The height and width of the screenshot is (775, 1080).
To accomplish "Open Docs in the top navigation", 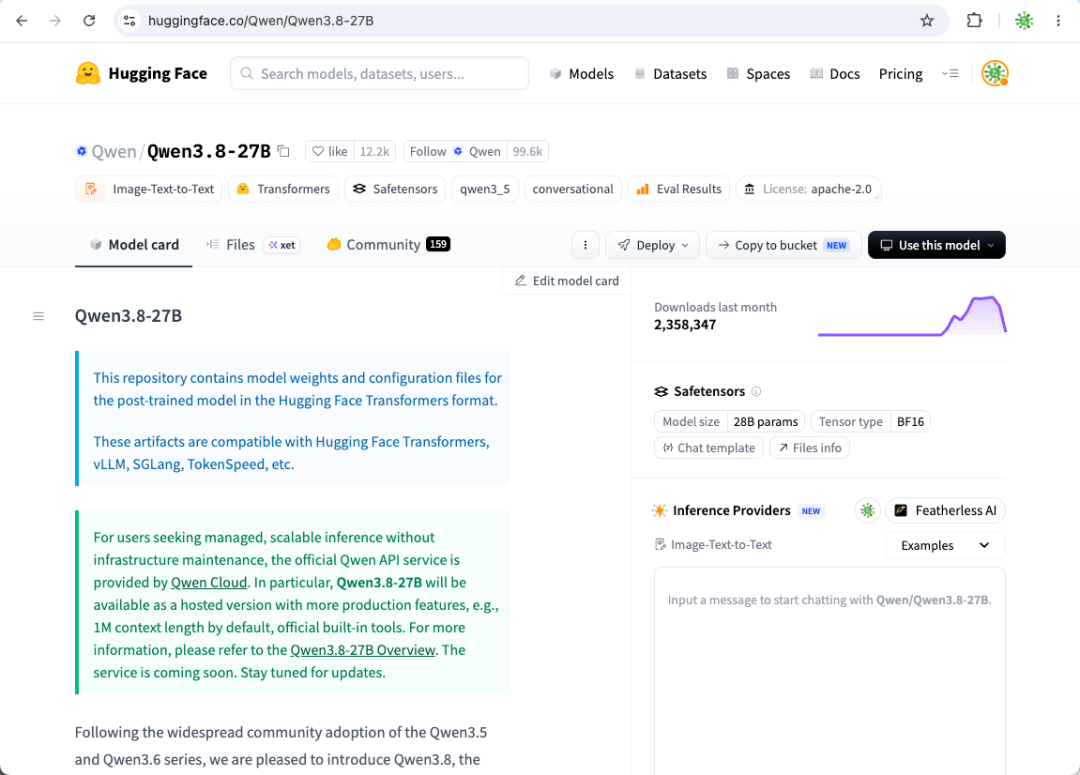I will point(835,74).
